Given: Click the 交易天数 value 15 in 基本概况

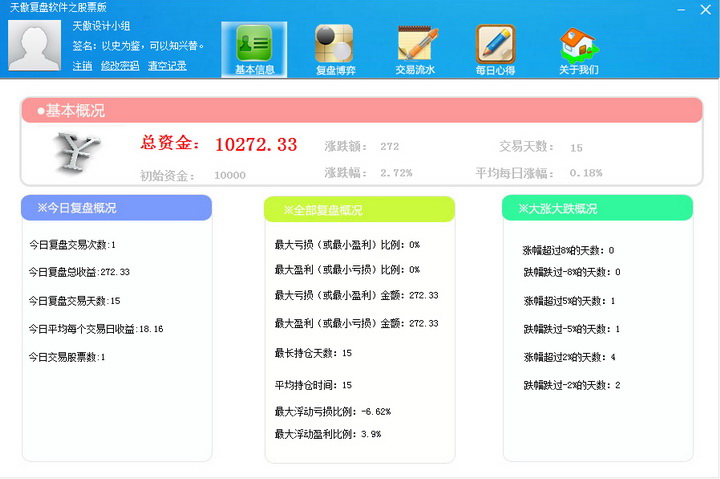Looking at the screenshot, I should click(576, 148).
